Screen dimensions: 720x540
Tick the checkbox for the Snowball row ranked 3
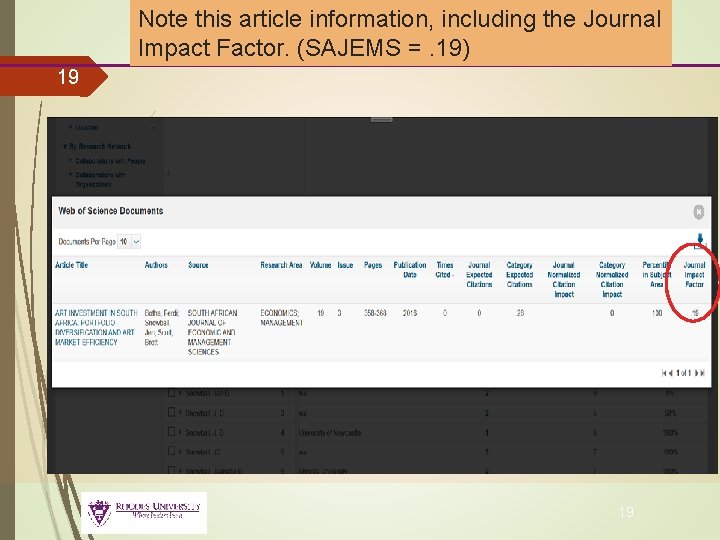click(171, 412)
